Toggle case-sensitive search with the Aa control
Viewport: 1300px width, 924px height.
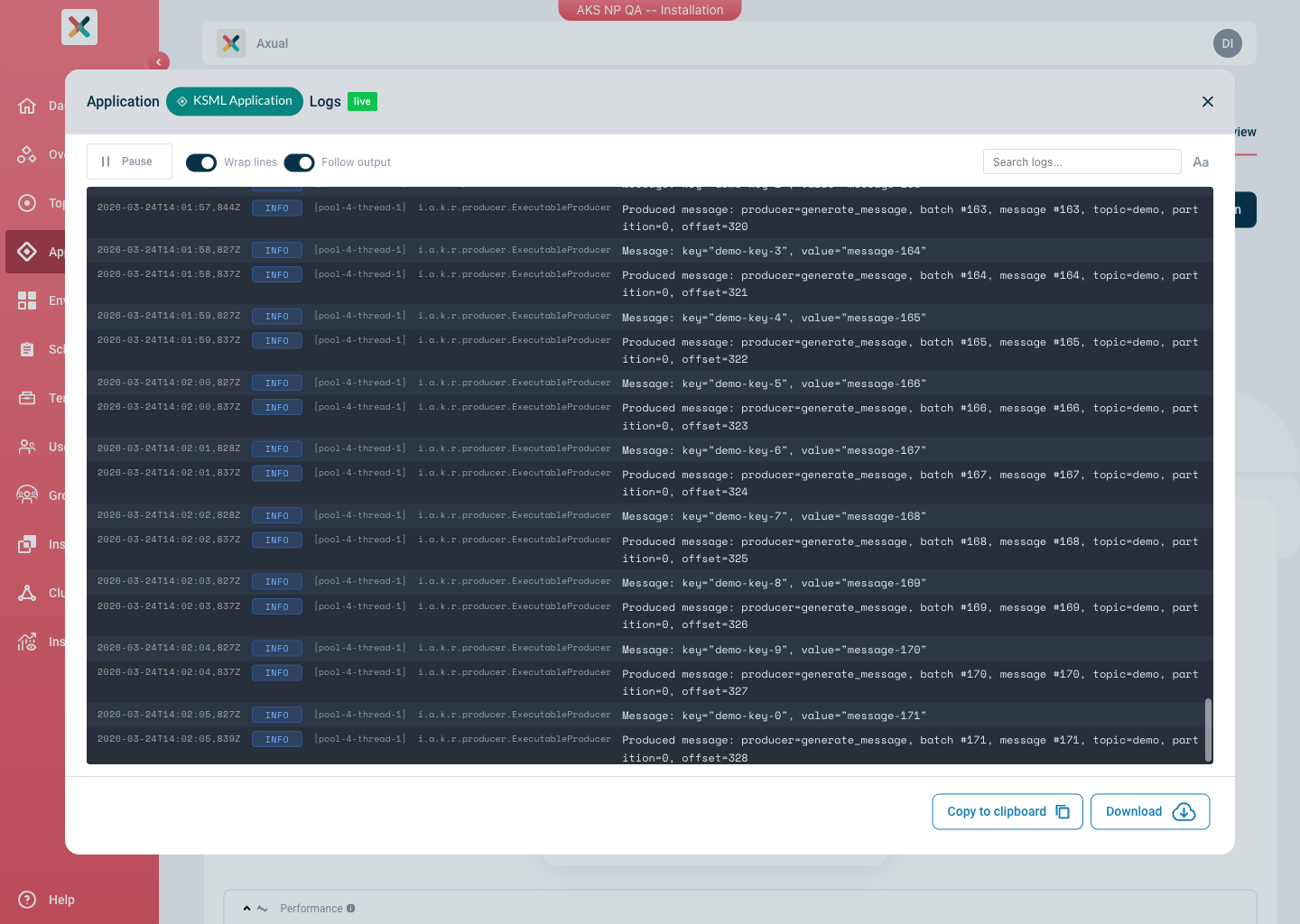click(x=1201, y=162)
